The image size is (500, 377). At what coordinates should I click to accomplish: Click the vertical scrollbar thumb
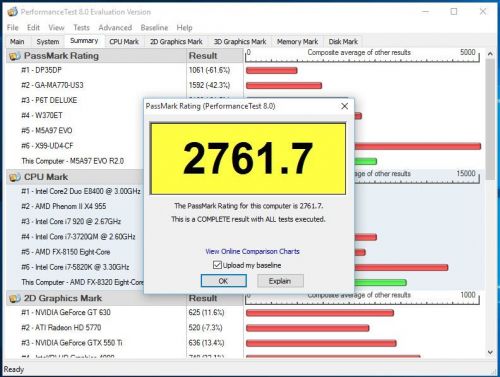pos(490,119)
